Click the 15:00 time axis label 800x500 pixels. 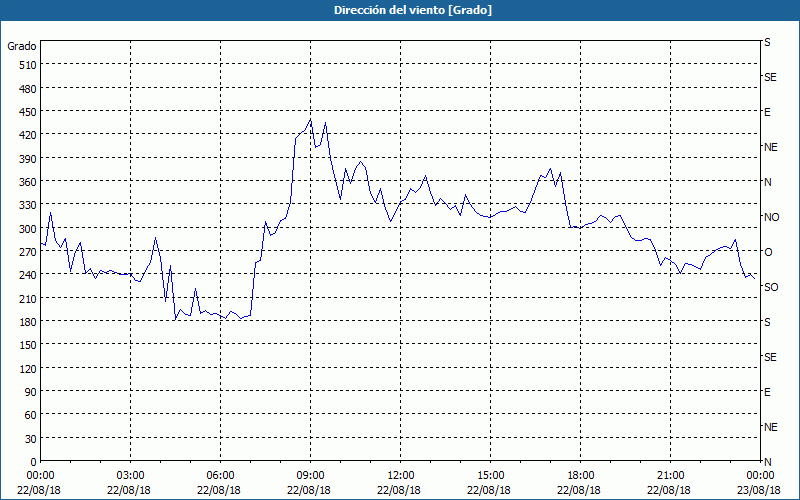click(490, 476)
